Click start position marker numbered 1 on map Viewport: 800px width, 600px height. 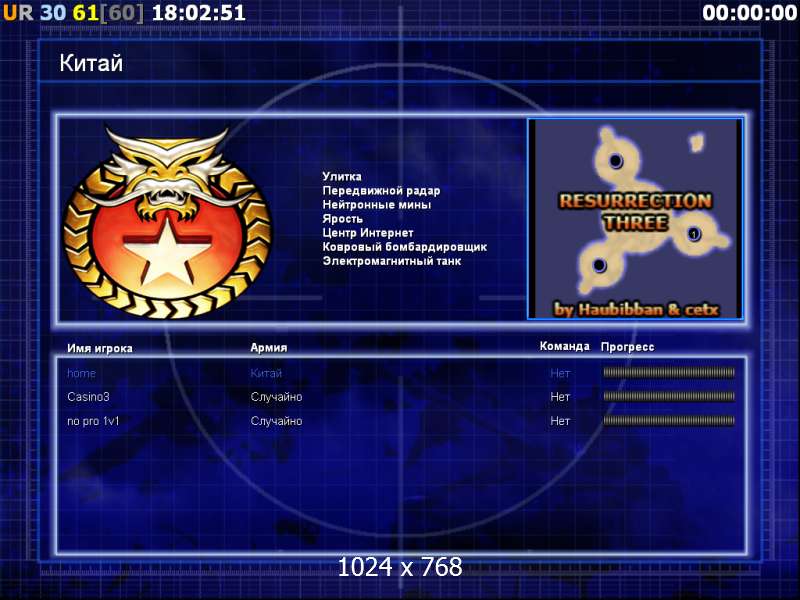tap(694, 234)
